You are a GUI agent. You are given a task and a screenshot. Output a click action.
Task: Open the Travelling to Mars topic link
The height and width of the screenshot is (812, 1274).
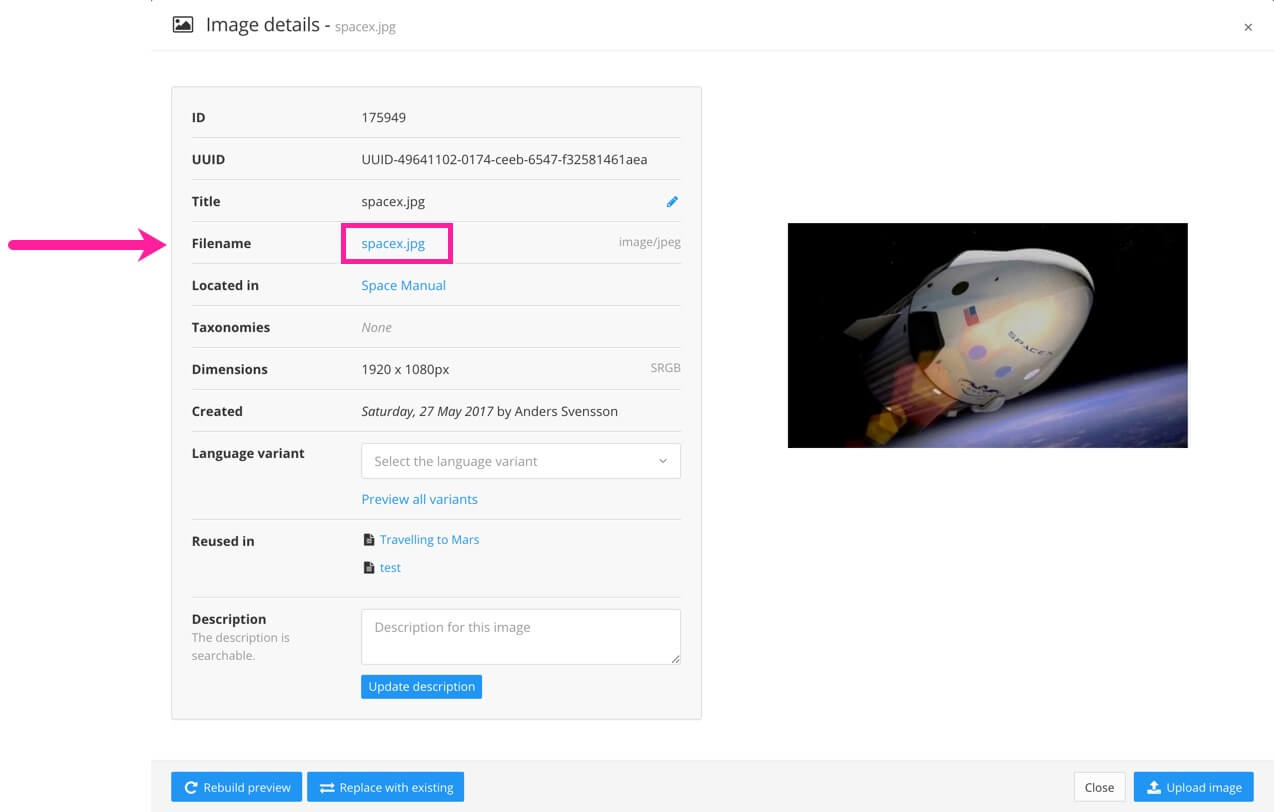click(429, 540)
